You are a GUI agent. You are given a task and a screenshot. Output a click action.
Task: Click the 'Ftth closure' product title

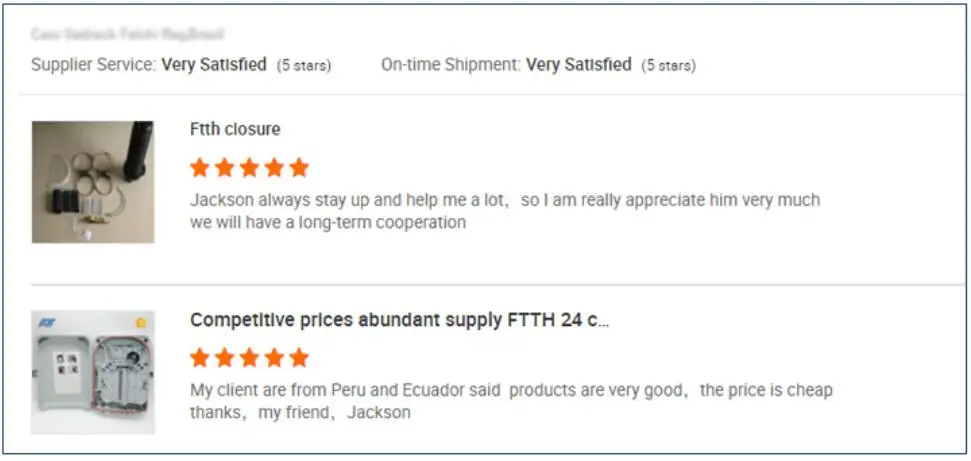click(x=235, y=129)
